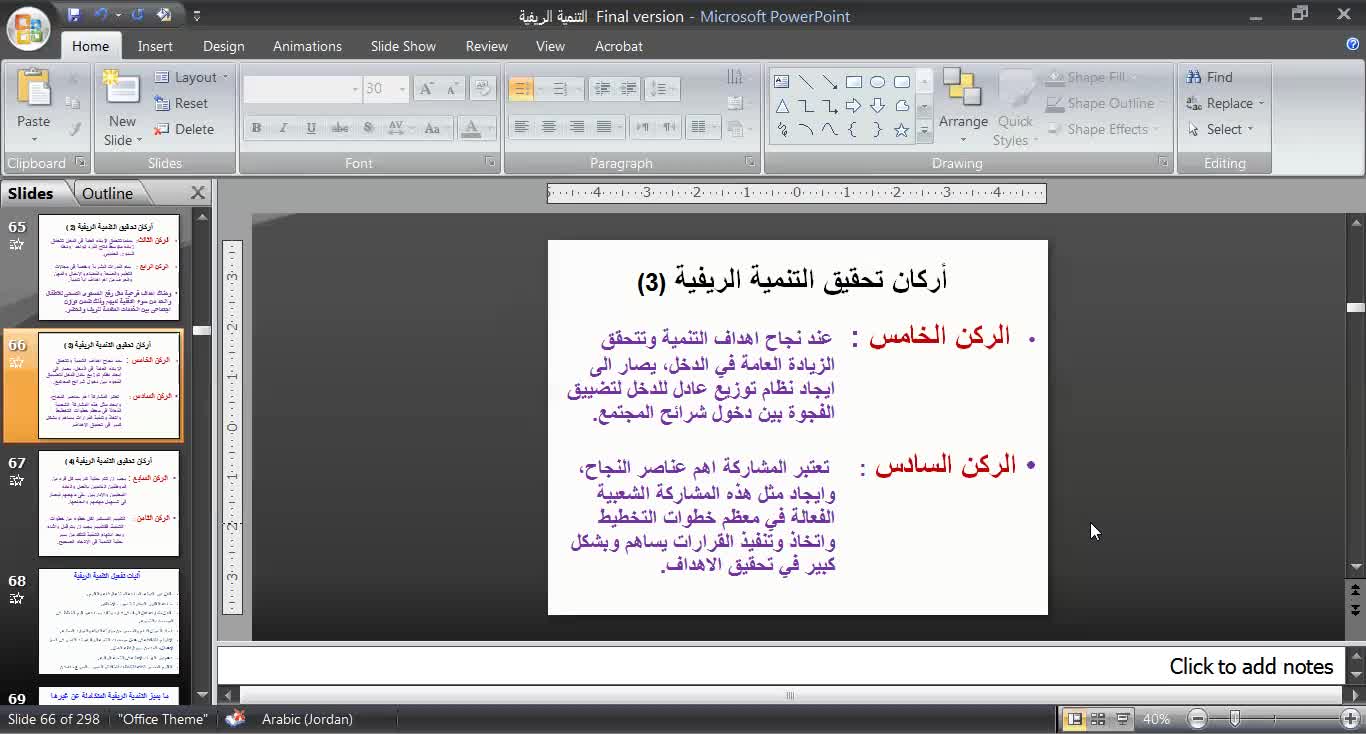Open the Insert ribbon tab
This screenshot has width=1366, height=734.
point(155,46)
